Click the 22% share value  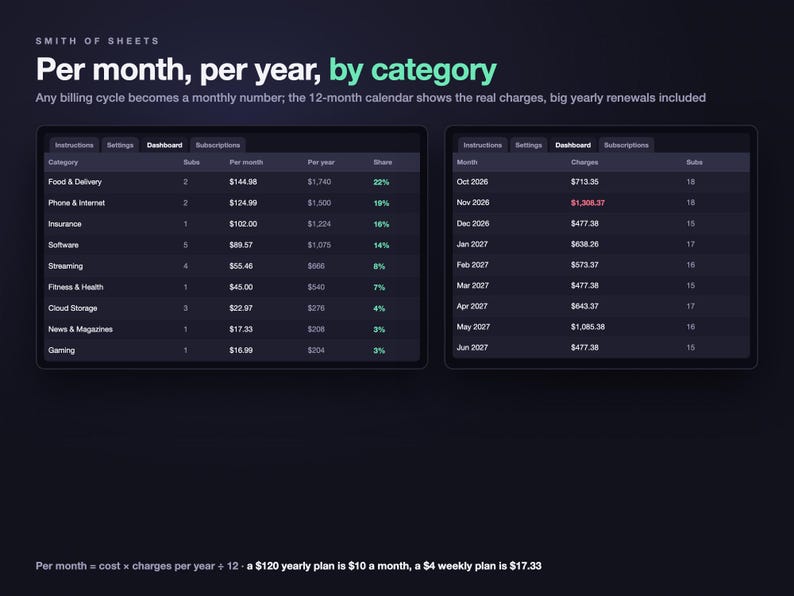click(381, 182)
